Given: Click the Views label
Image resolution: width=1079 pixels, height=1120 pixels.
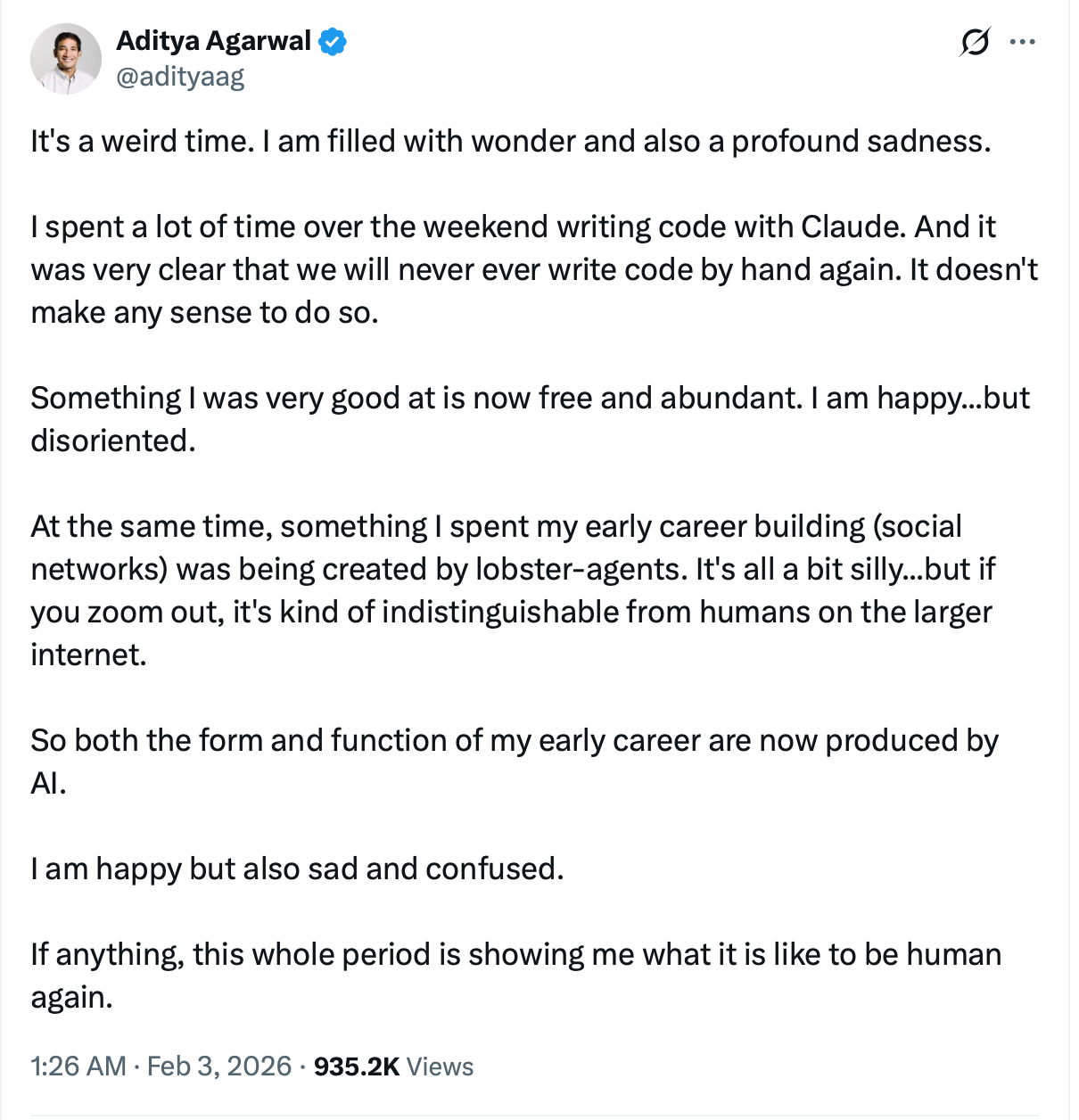Looking at the screenshot, I should (441, 1066).
